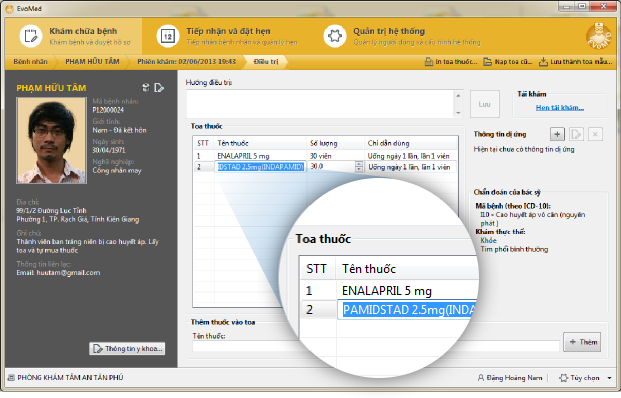Click the edit allergy info icon
The height and width of the screenshot is (398, 621).
pos(576,134)
